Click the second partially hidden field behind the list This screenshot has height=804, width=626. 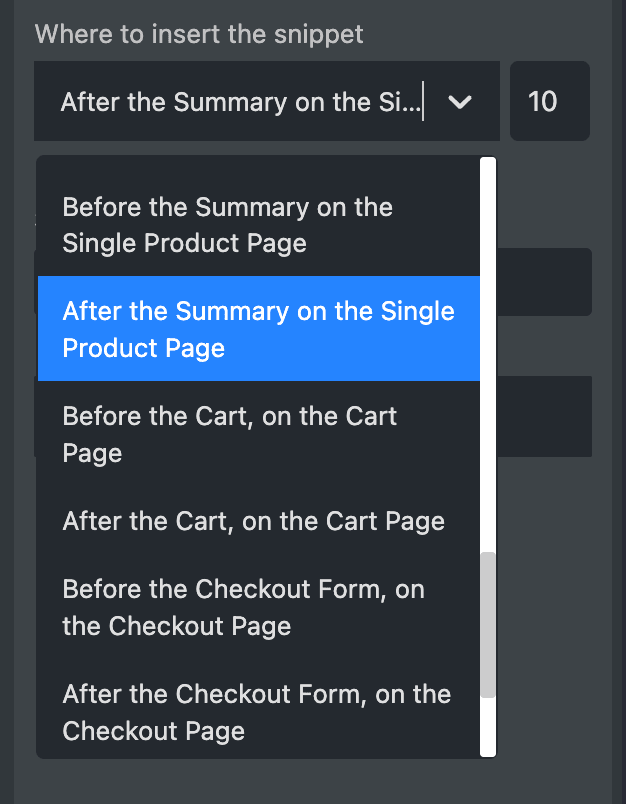543,416
